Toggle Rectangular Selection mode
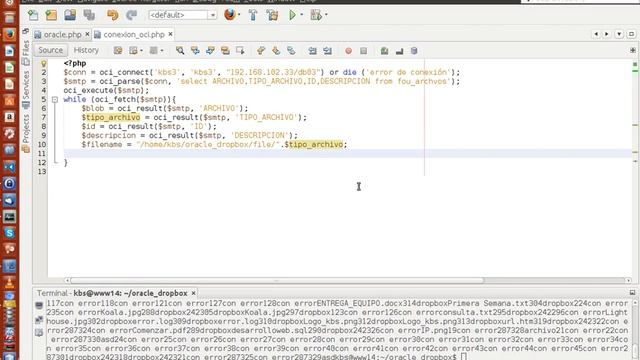This screenshot has width=640, height=360. point(240,51)
